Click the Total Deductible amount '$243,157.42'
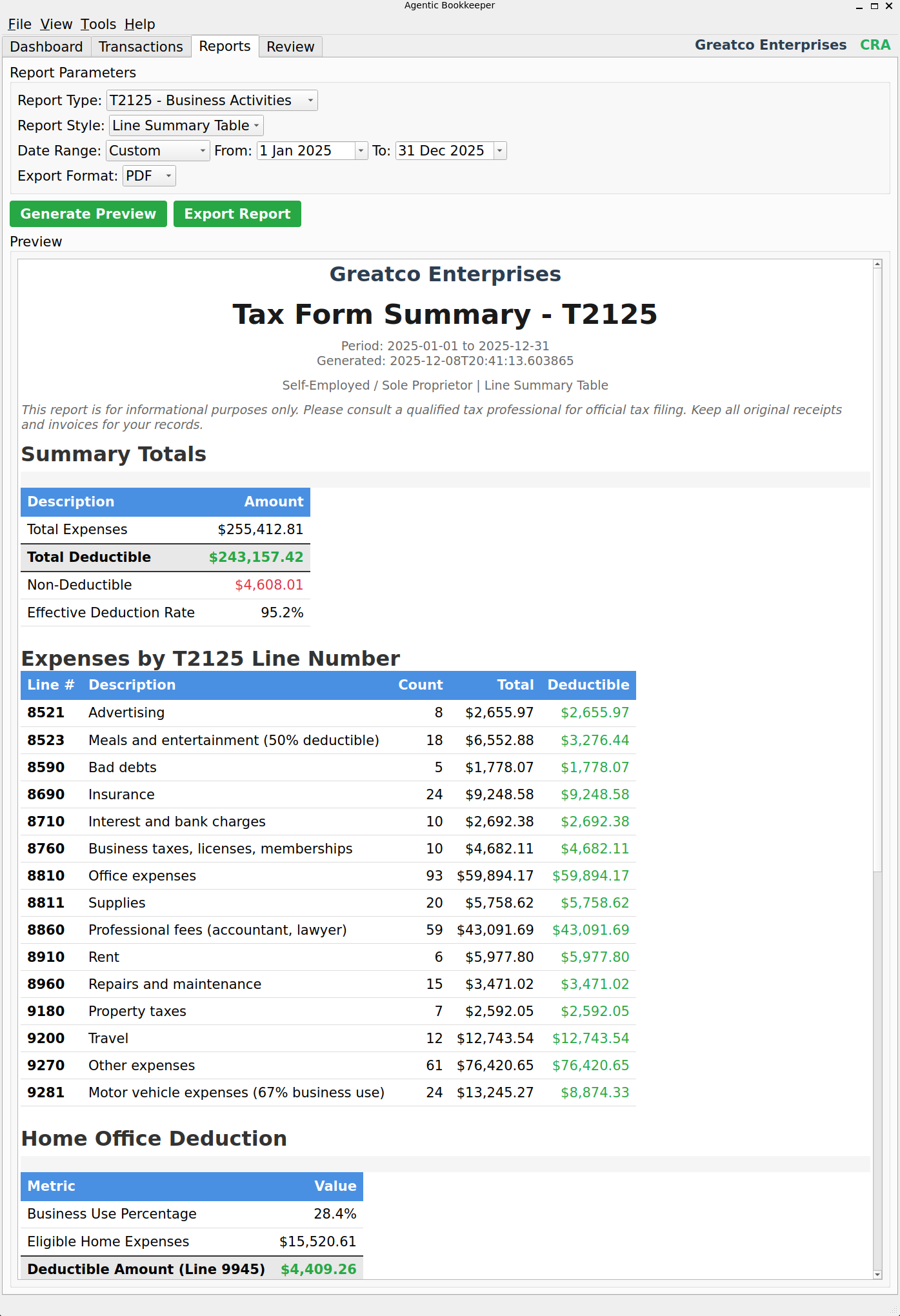 pyautogui.click(x=255, y=557)
